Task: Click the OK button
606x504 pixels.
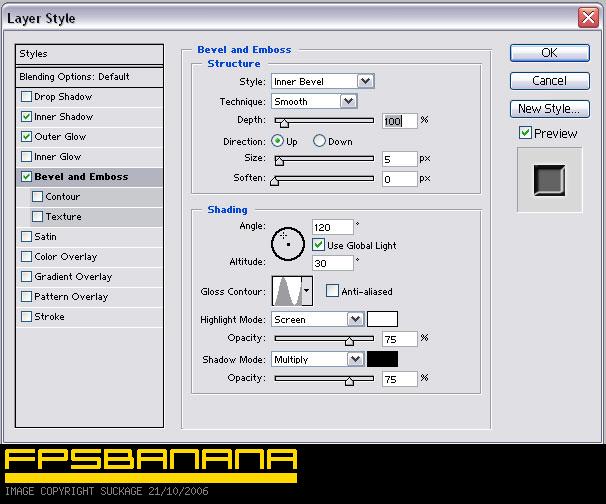Action: [550, 53]
